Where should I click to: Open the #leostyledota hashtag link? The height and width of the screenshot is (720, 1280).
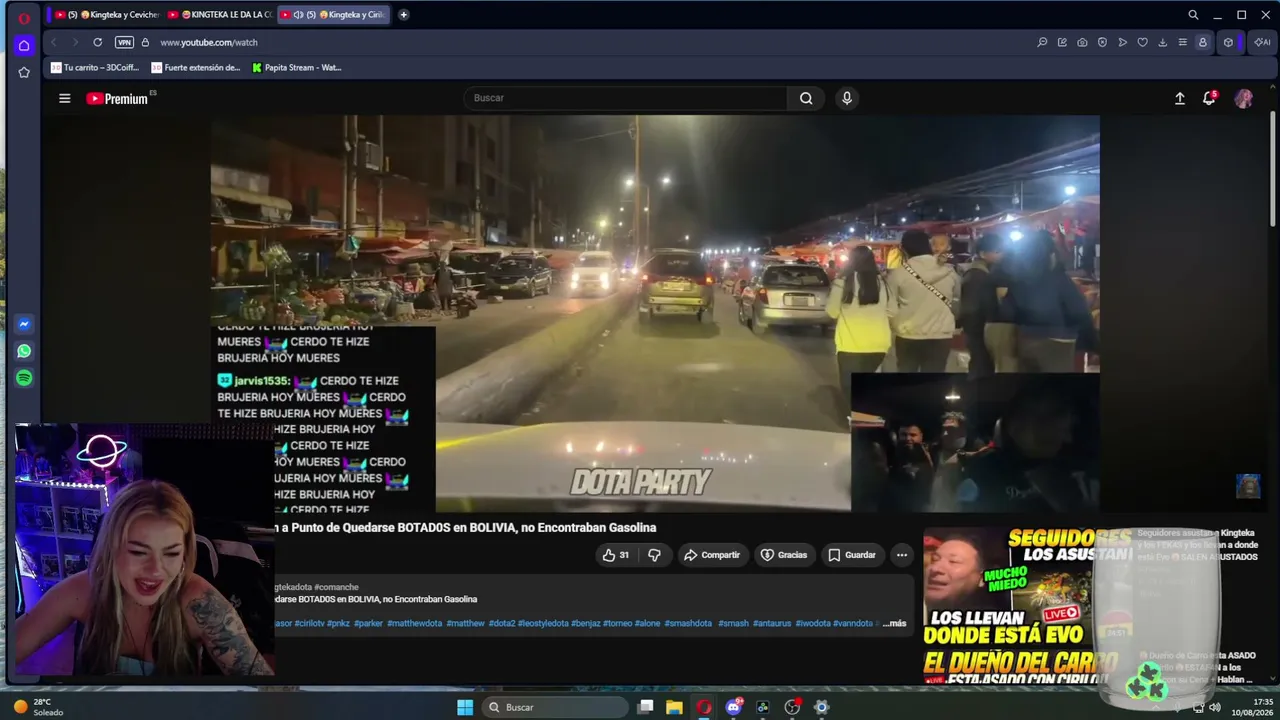[543, 623]
